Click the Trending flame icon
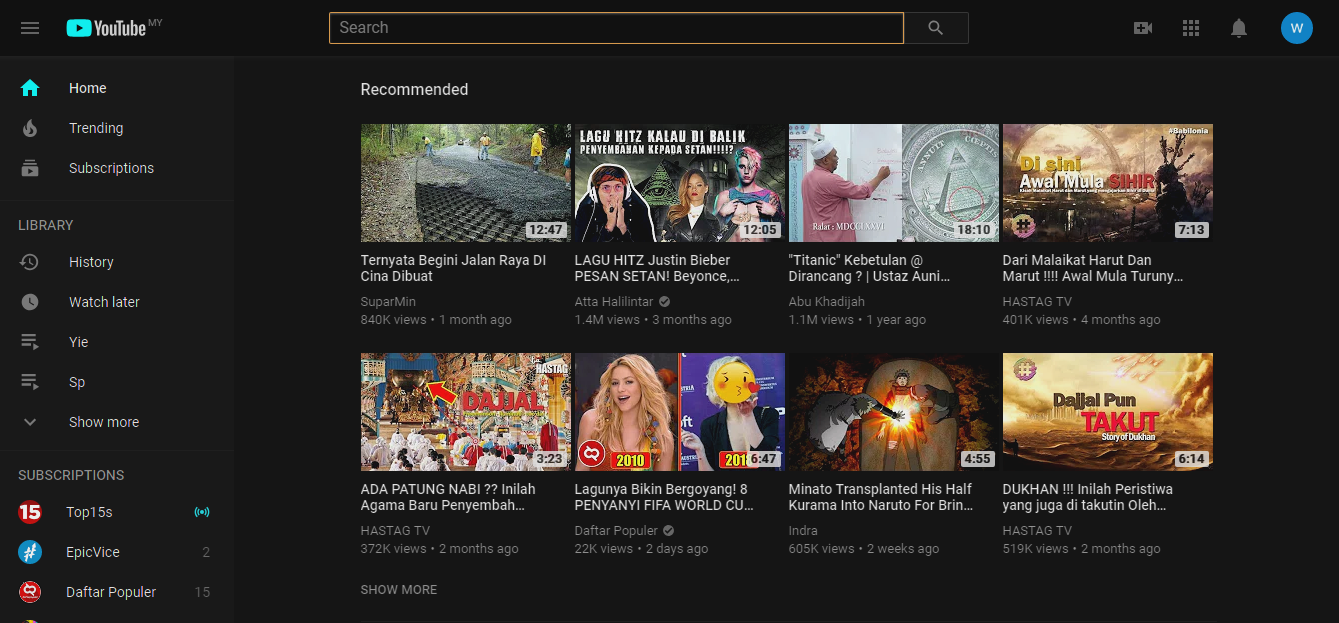This screenshot has height=623, width=1339. pyautogui.click(x=30, y=128)
